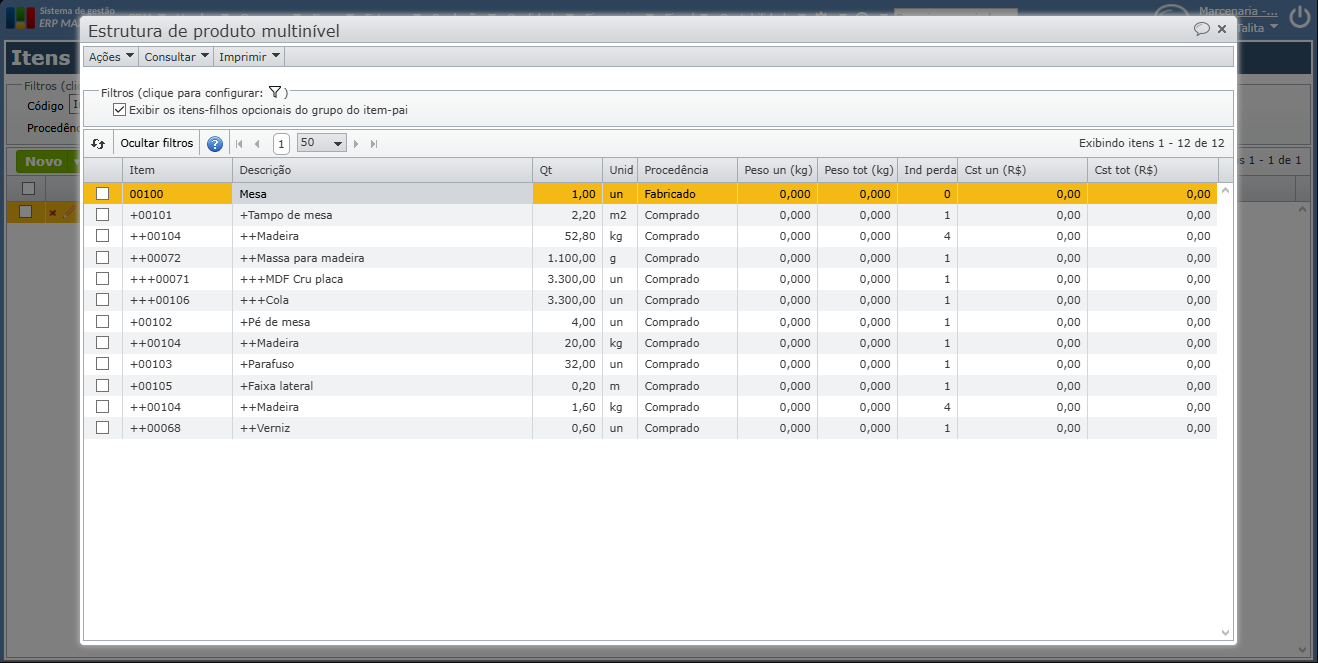Click the Fabricado procedência cell
The width and height of the screenshot is (1318, 663).
pyautogui.click(x=687, y=194)
